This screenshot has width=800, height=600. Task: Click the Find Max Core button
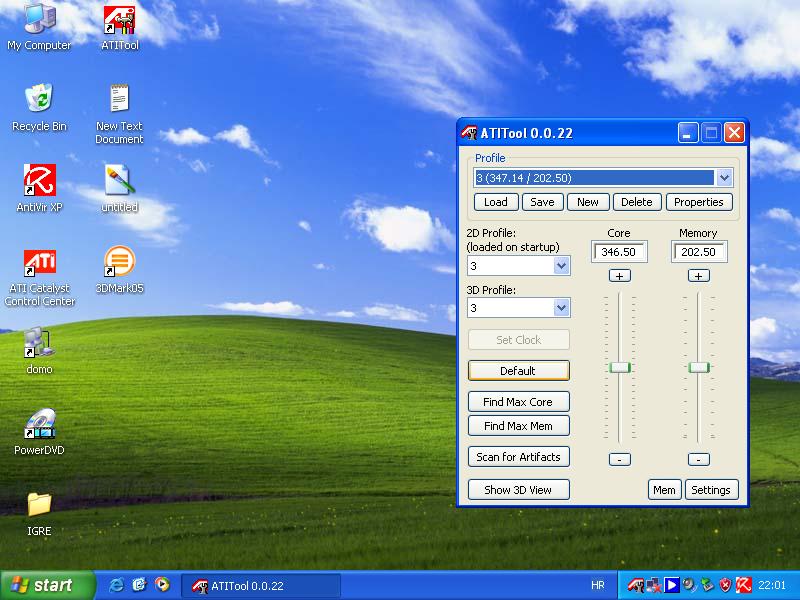[x=518, y=402]
